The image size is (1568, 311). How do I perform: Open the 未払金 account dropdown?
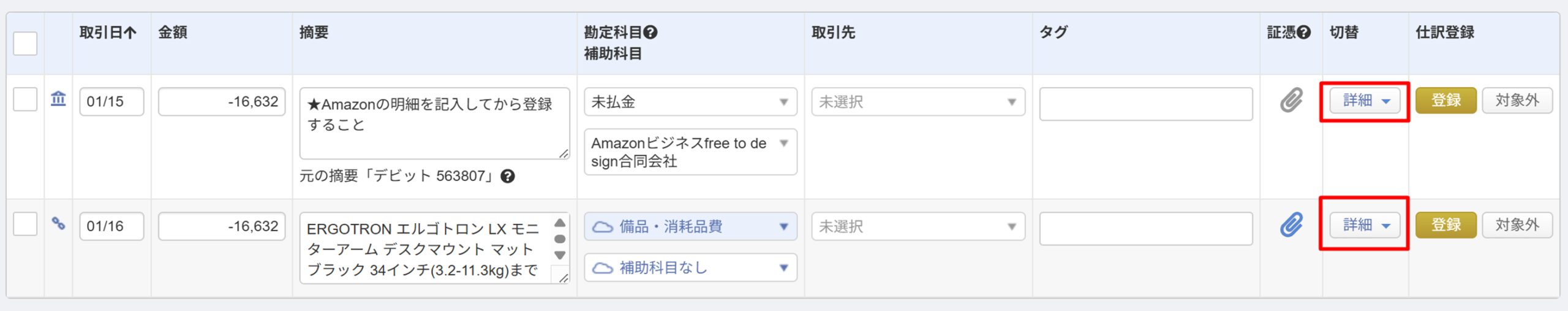[690, 102]
